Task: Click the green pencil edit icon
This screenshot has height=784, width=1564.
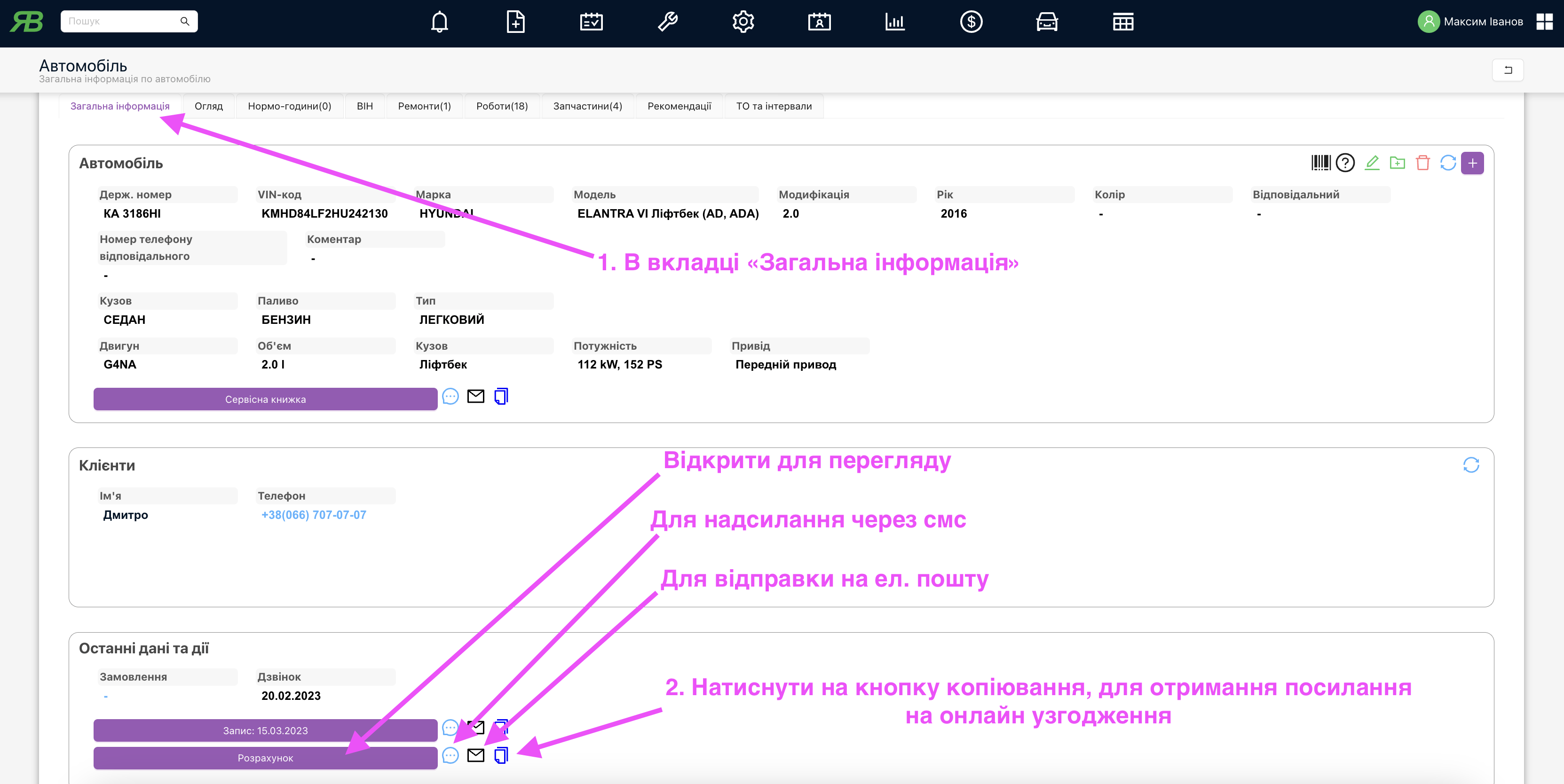Action: pos(1372,163)
